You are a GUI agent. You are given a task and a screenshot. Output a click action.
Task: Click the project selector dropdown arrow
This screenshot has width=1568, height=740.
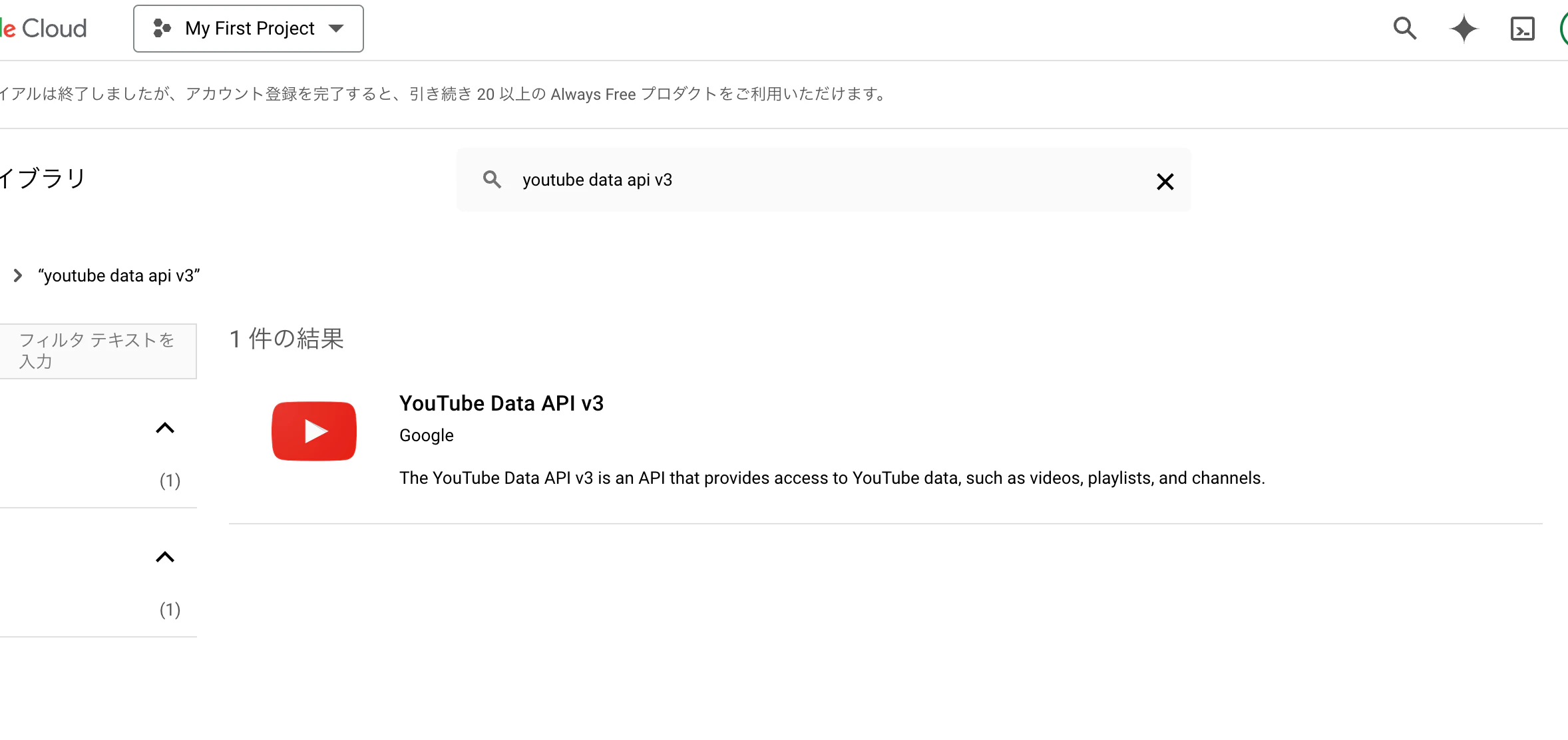[337, 29]
